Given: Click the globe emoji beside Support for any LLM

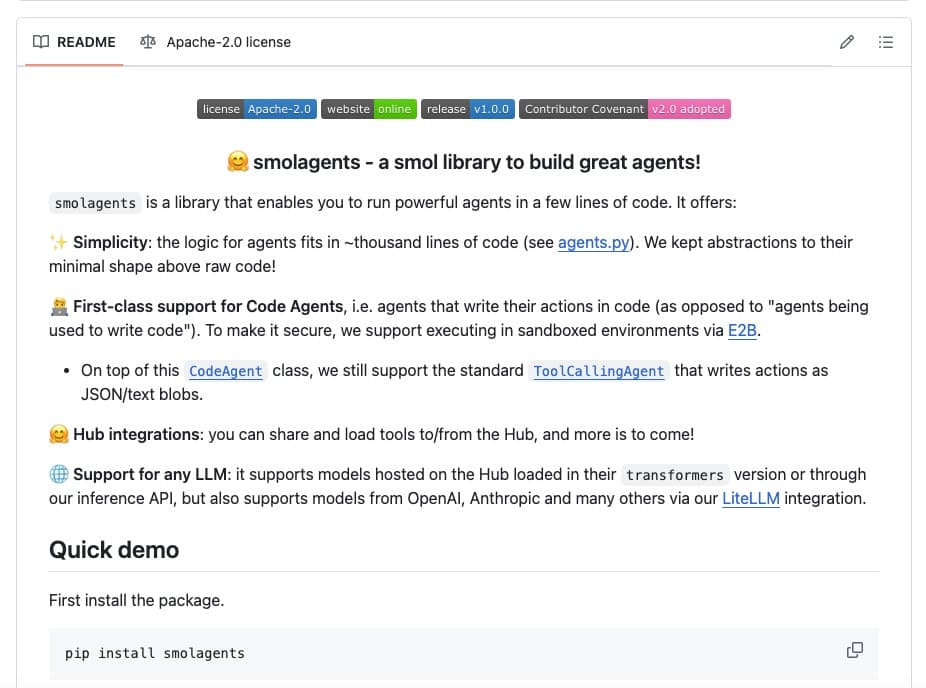Looking at the screenshot, I should pyautogui.click(x=59, y=474).
